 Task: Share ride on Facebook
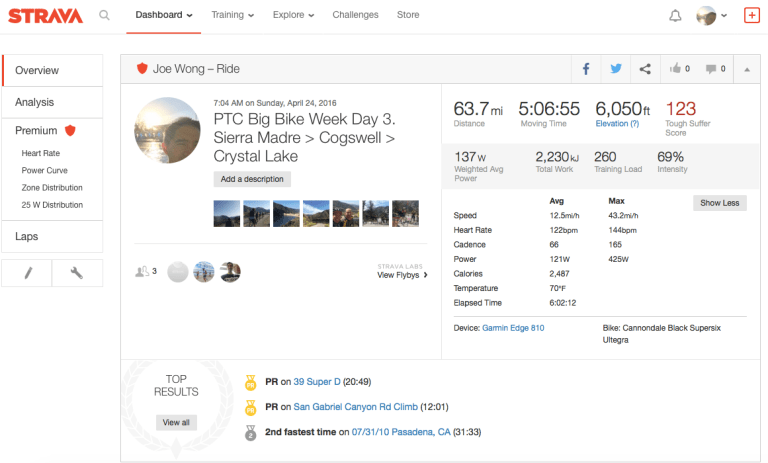[586, 69]
